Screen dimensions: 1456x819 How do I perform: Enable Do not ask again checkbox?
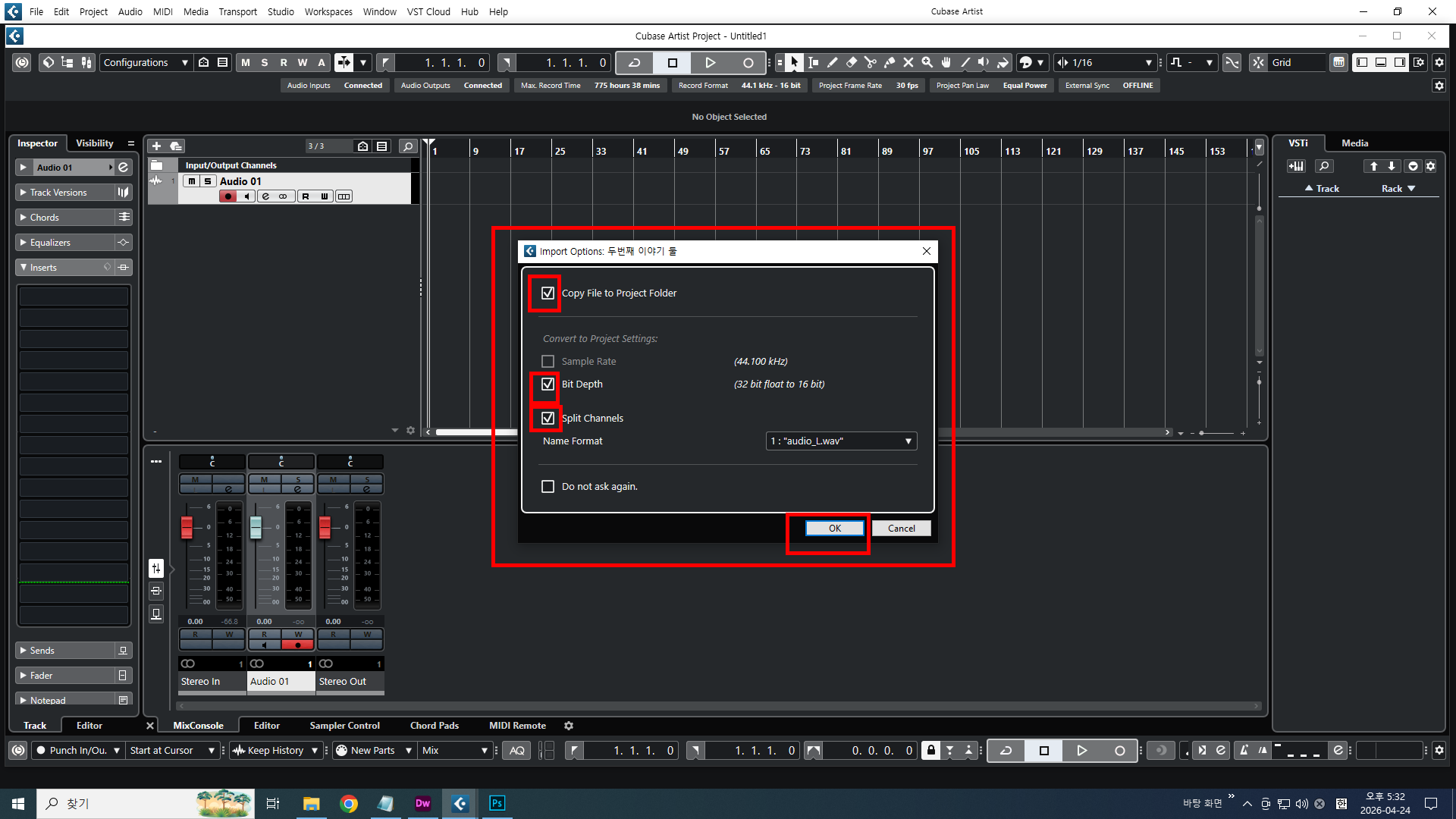548,487
